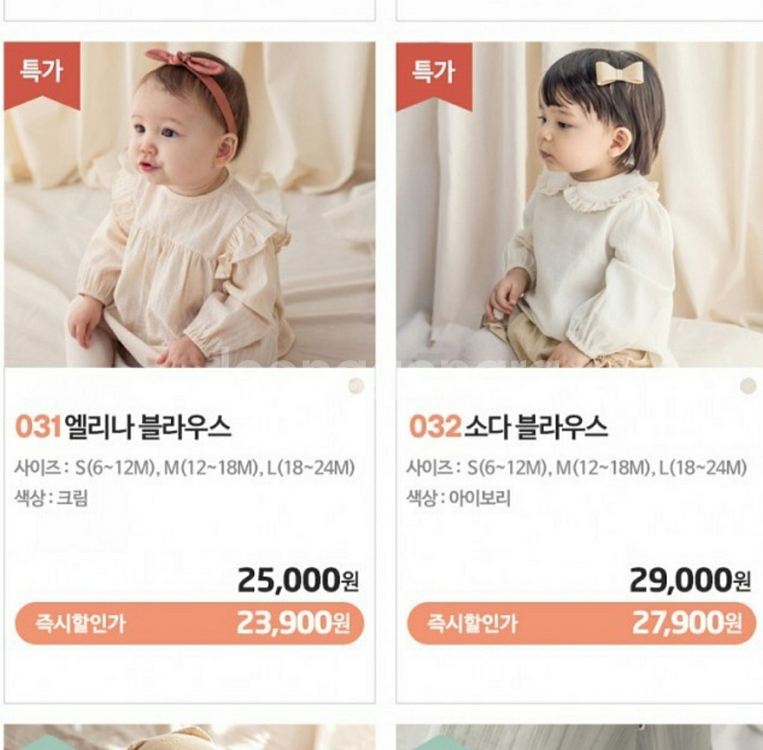Click the 색상: 크림 color label
Viewport: 763px width, 750px height.
pyautogui.click(x=51, y=498)
